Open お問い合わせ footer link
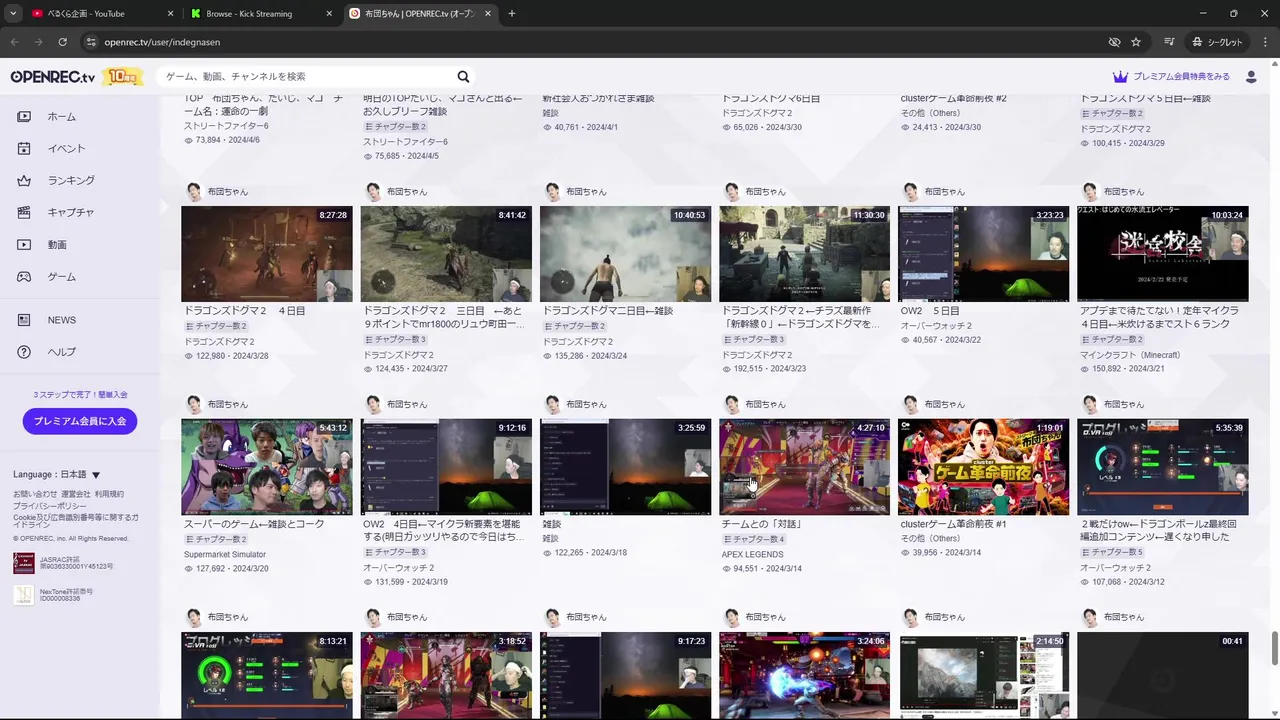This screenshot has height=720, width=1280. pyautogui.click(x=35, y=494)
